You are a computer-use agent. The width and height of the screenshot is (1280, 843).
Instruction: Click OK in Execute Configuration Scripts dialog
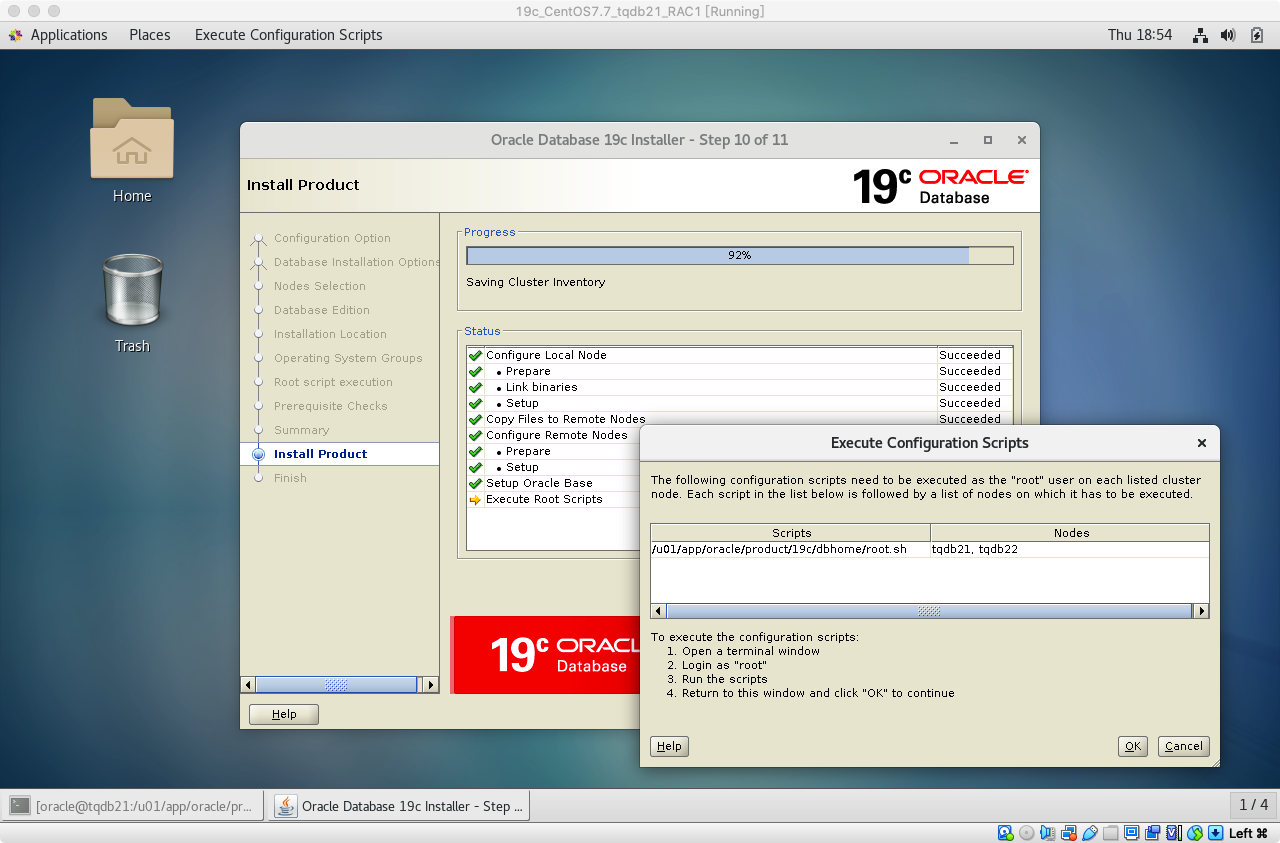pos(1132,746)
